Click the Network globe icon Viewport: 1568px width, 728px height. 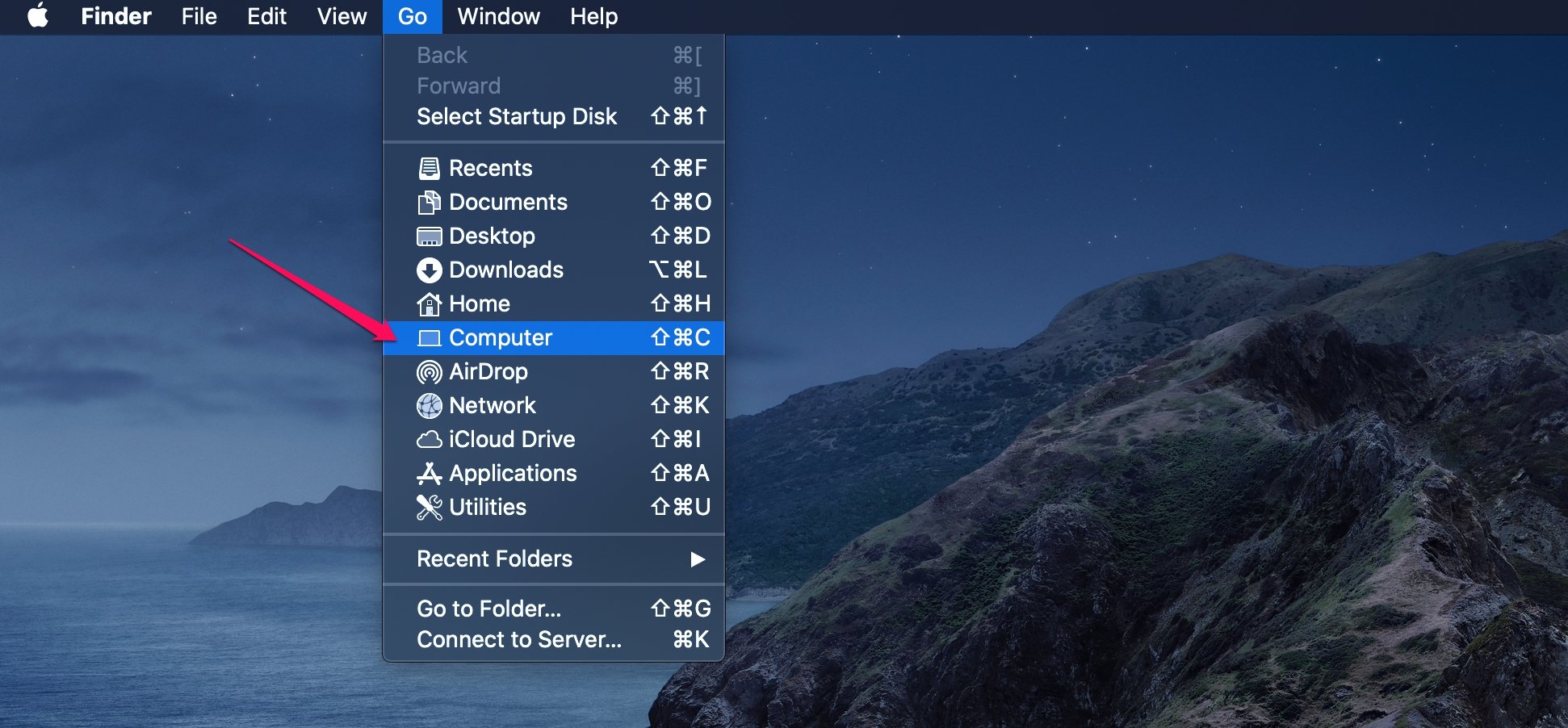(429, 406)
